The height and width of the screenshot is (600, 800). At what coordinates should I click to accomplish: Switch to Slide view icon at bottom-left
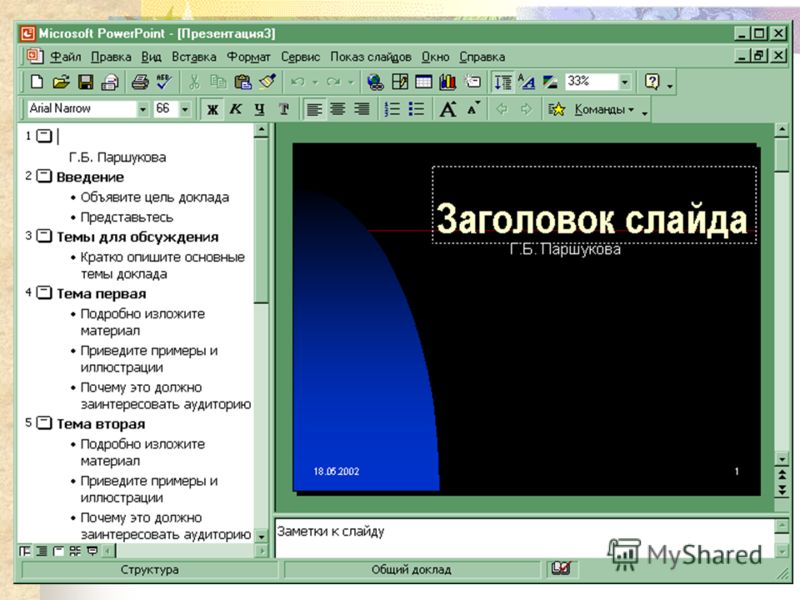(59, 551)
